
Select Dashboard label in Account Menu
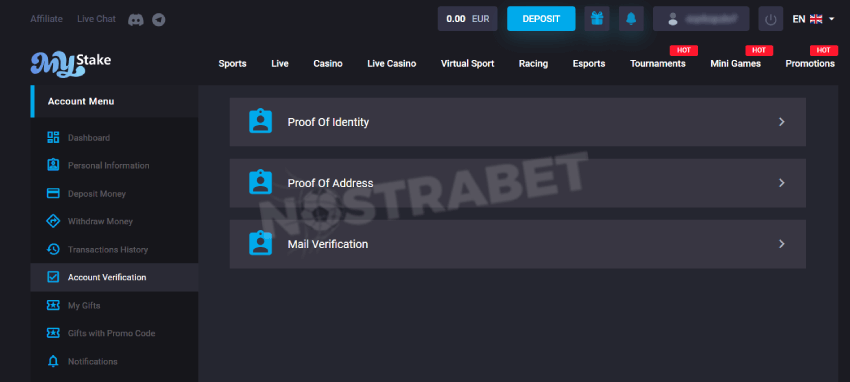(89, 138)
